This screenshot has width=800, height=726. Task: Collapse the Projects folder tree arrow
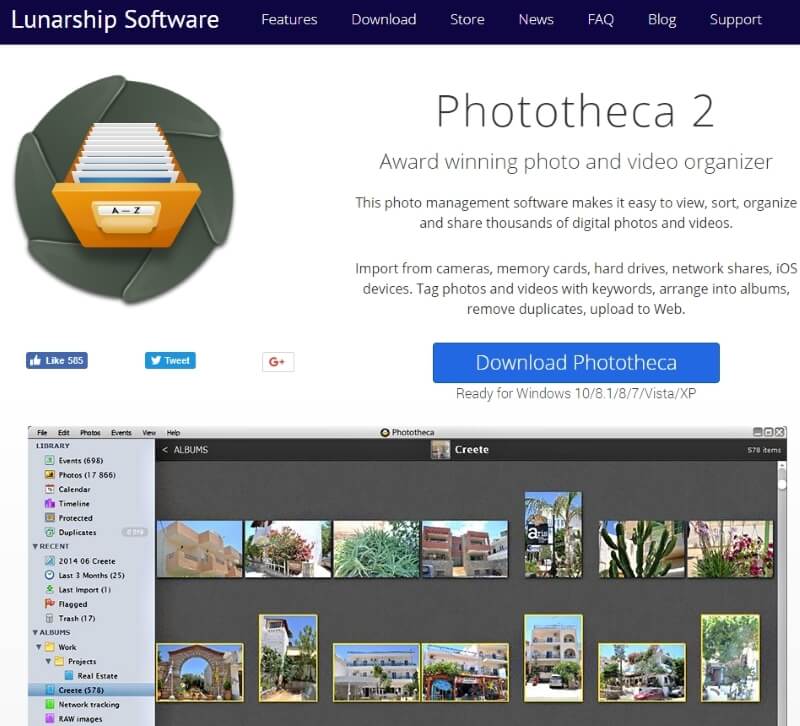[x=48, y=661]
